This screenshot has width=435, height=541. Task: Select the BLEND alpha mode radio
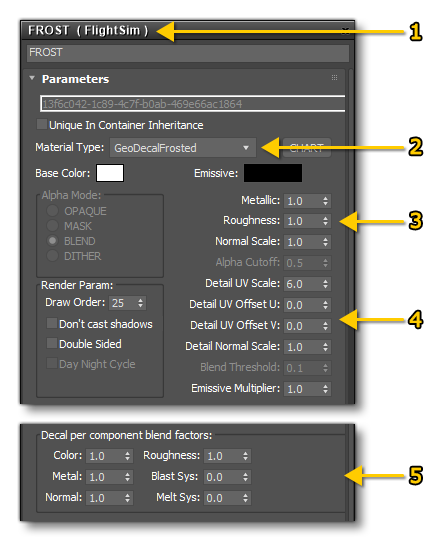(52, 240)
